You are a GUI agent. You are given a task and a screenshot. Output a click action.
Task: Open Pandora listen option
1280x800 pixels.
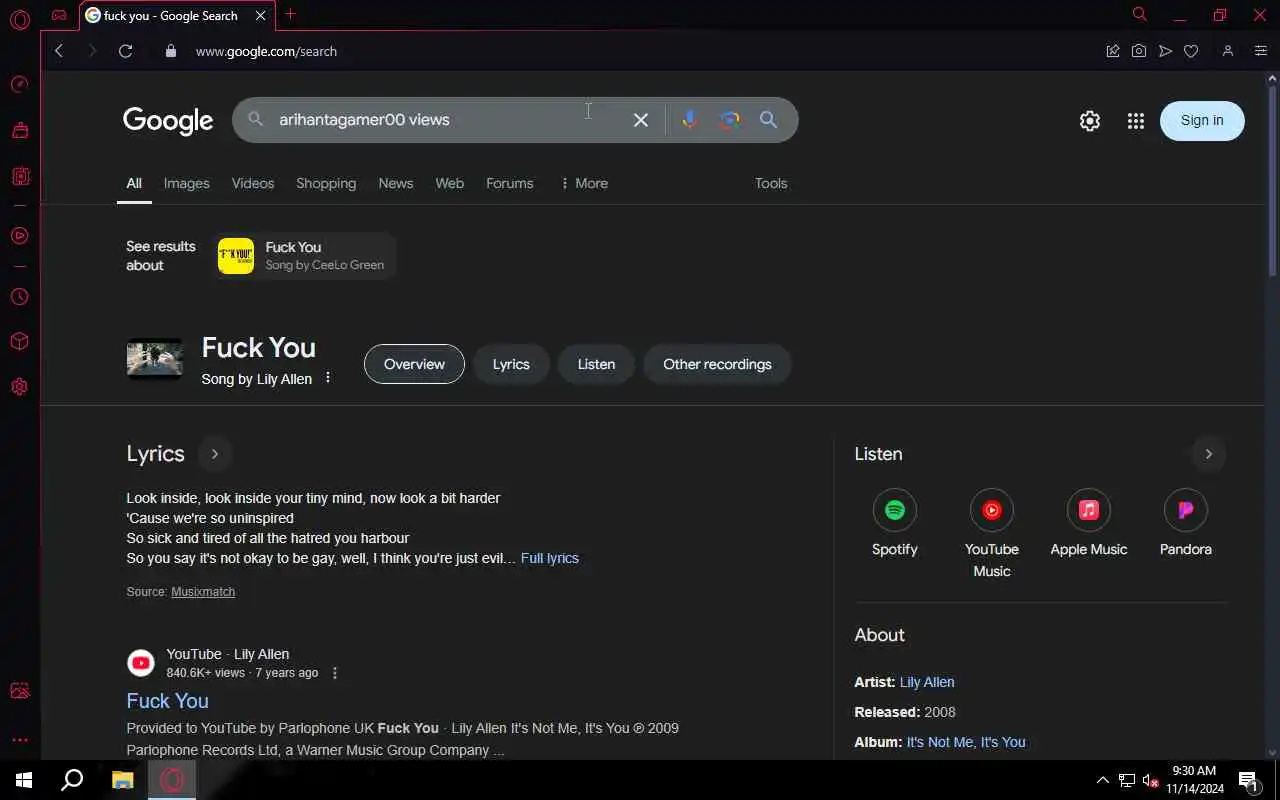[1186, 524]
